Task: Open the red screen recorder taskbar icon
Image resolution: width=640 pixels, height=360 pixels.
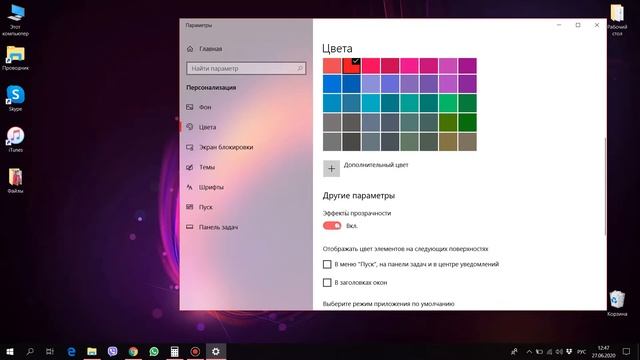Action: [195, 351]
